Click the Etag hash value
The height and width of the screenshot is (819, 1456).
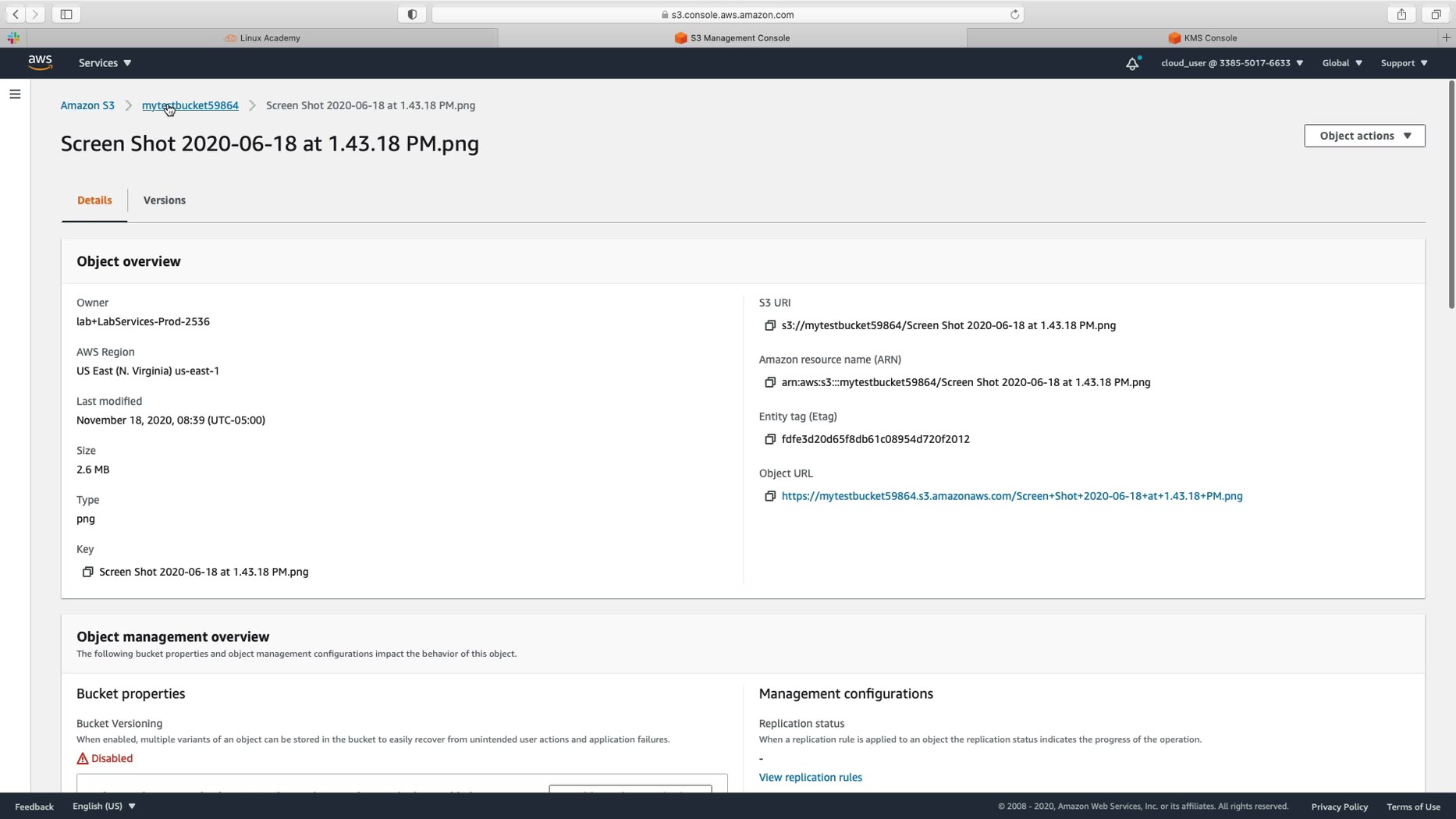tap(875, 439)
